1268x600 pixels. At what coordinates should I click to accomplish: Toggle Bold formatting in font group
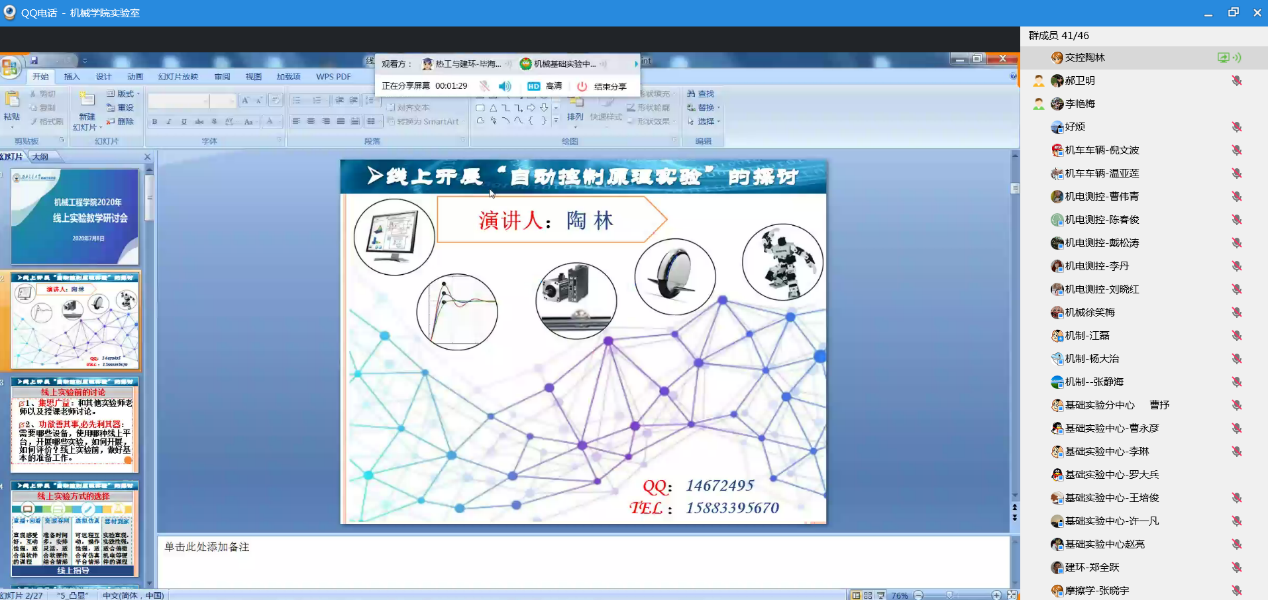[x=155, y=122]
